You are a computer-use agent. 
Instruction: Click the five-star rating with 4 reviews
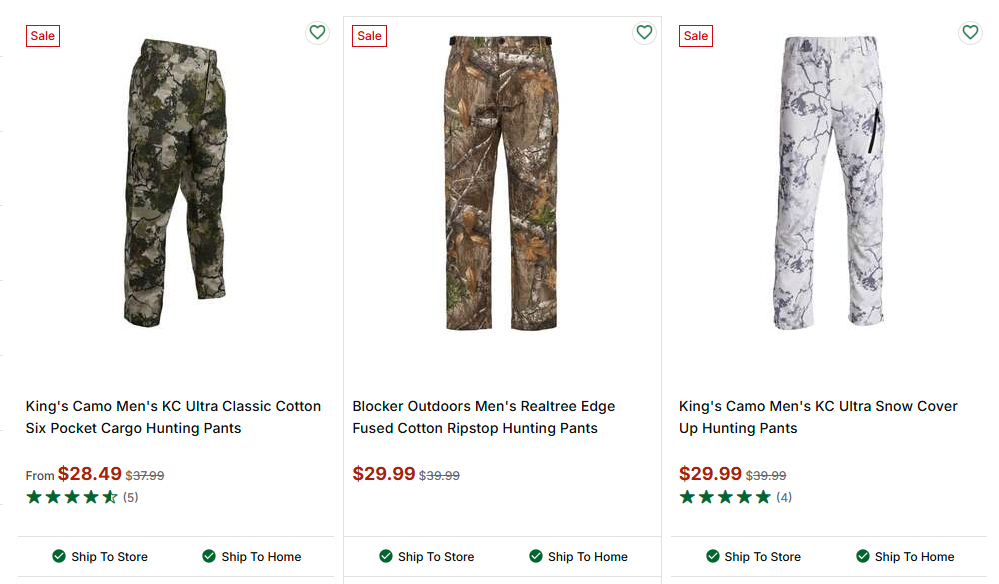725,497
